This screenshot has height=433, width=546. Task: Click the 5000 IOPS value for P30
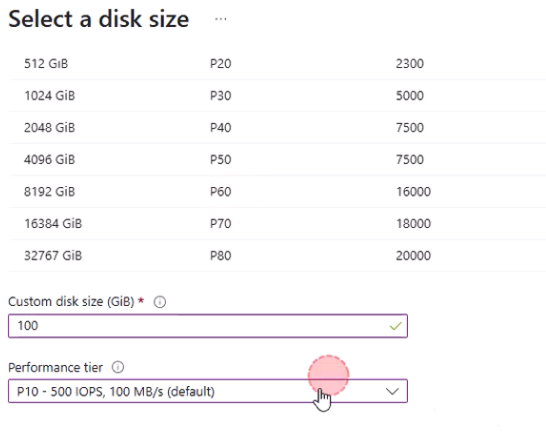(x=410, y=95)
